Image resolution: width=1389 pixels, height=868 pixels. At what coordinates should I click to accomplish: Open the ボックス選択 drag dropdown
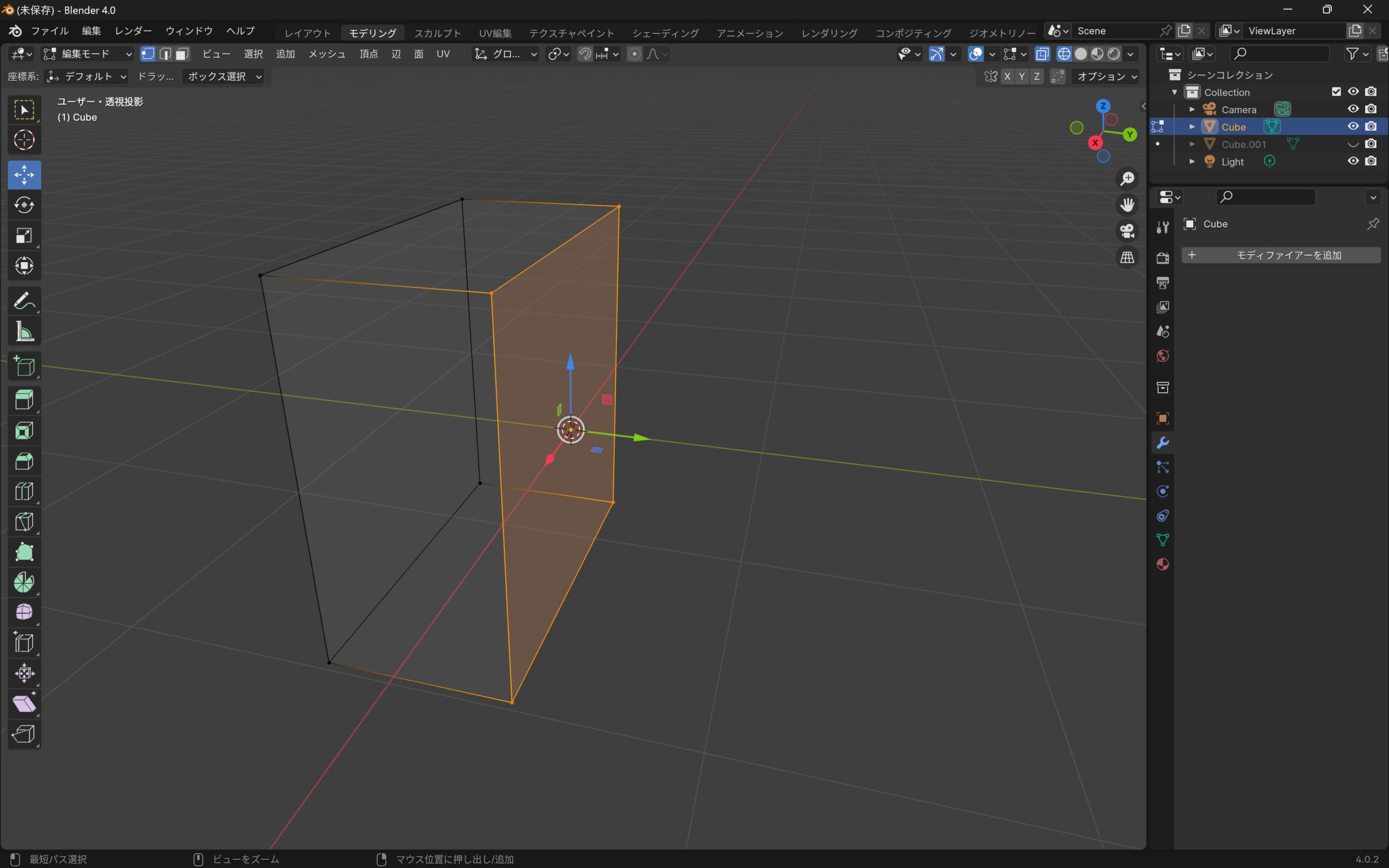click(x=224, y=76)
